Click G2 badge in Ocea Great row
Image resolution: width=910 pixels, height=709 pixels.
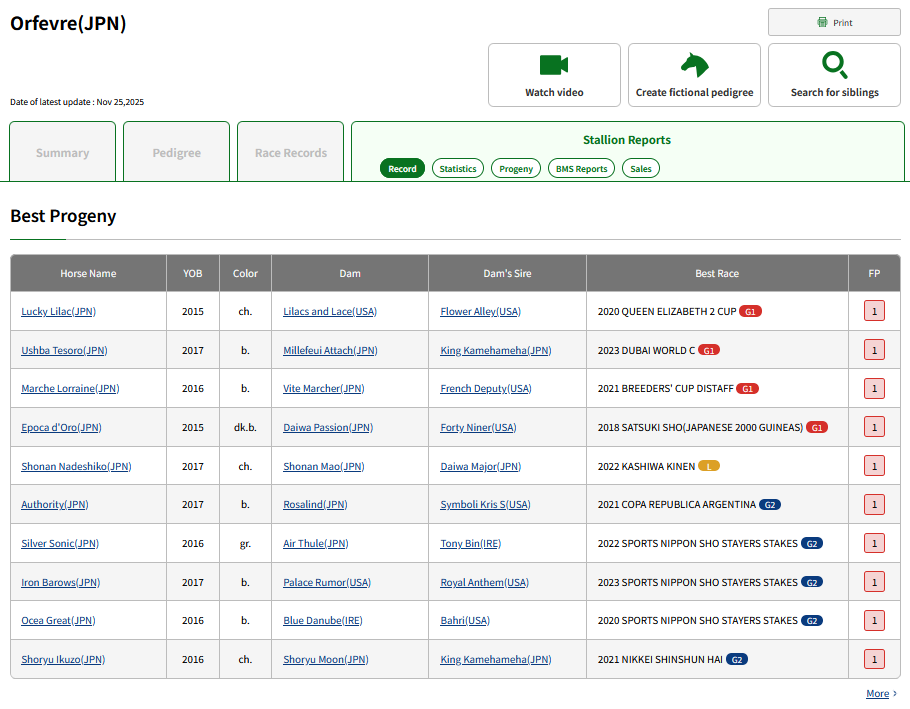pyautogui.click(x=812, y=621)
